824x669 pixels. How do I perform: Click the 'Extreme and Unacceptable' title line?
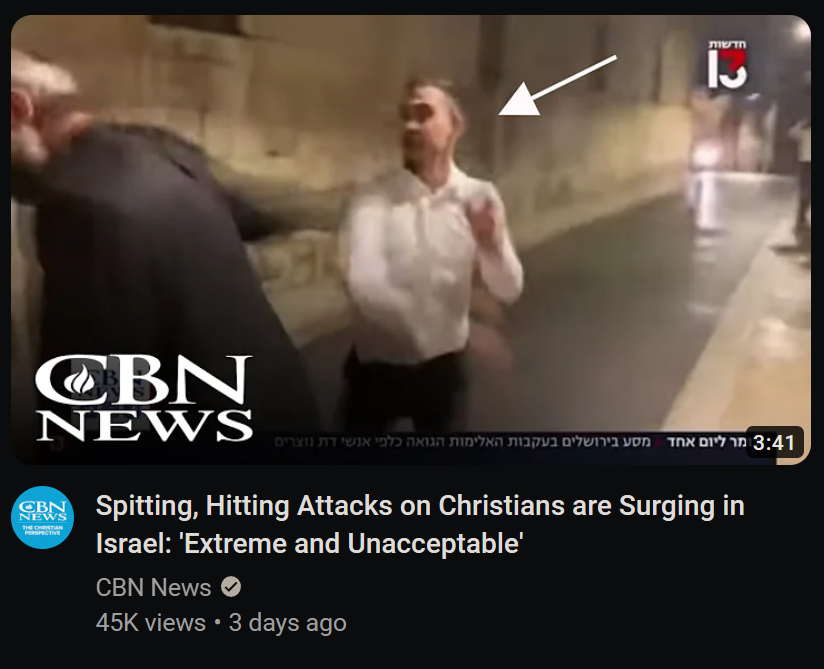click(310, 543)
